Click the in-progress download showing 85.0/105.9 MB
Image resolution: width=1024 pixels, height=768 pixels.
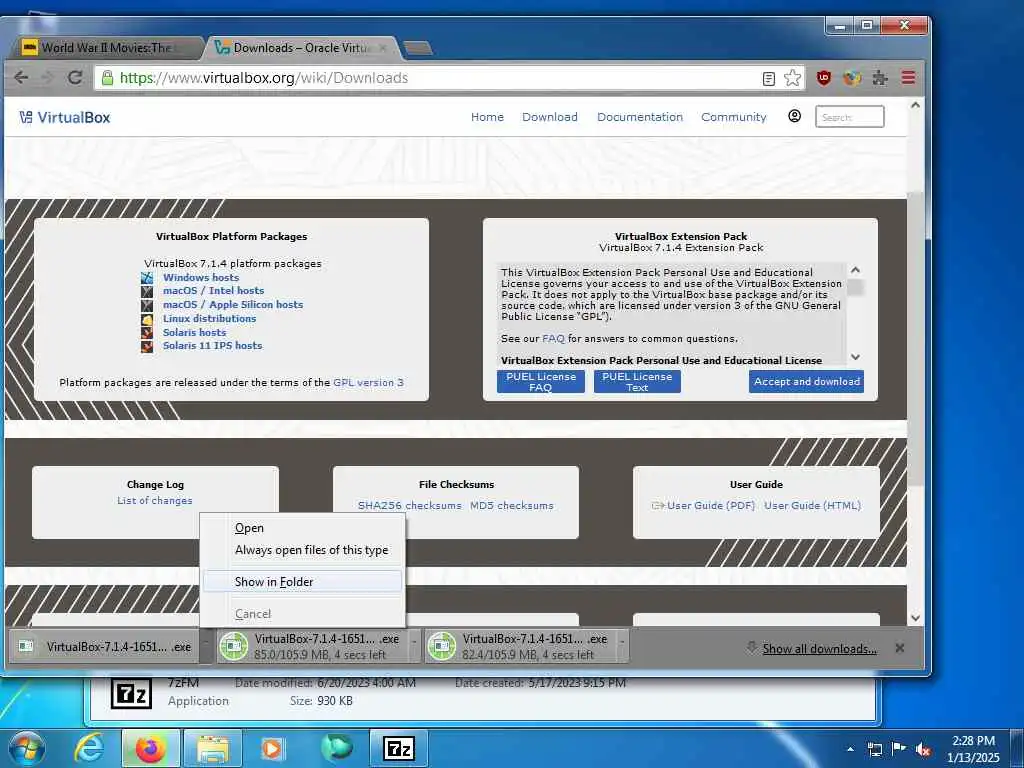pyautogui.click(x=313, y=646)
